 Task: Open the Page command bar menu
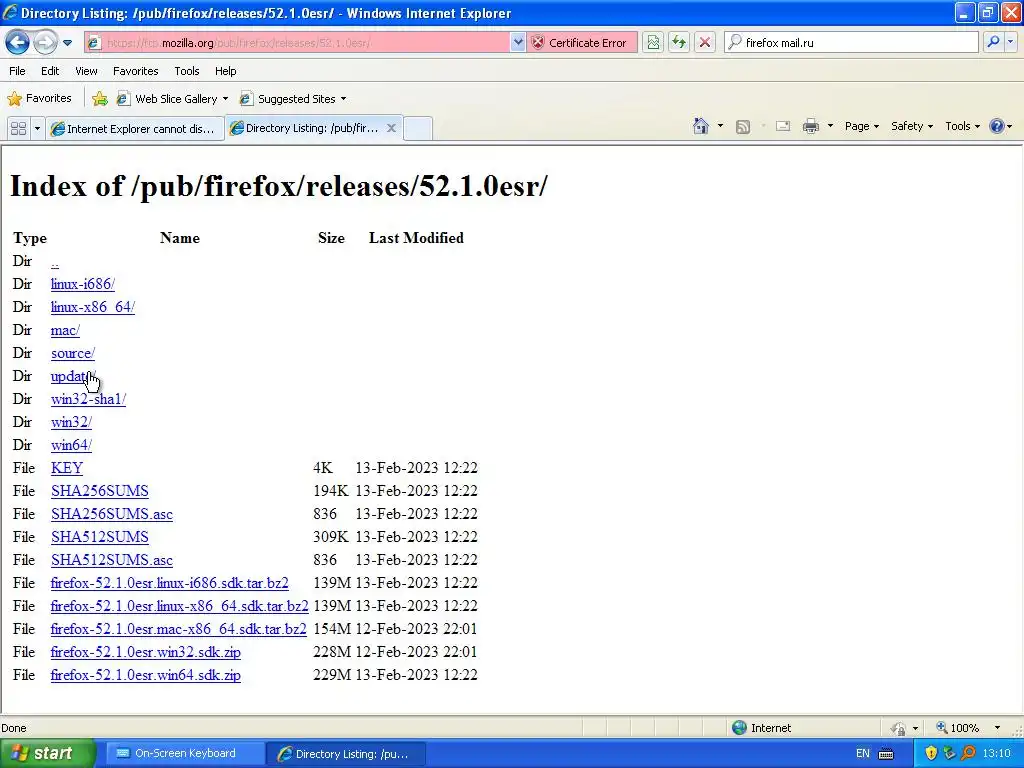coord(861,126)
